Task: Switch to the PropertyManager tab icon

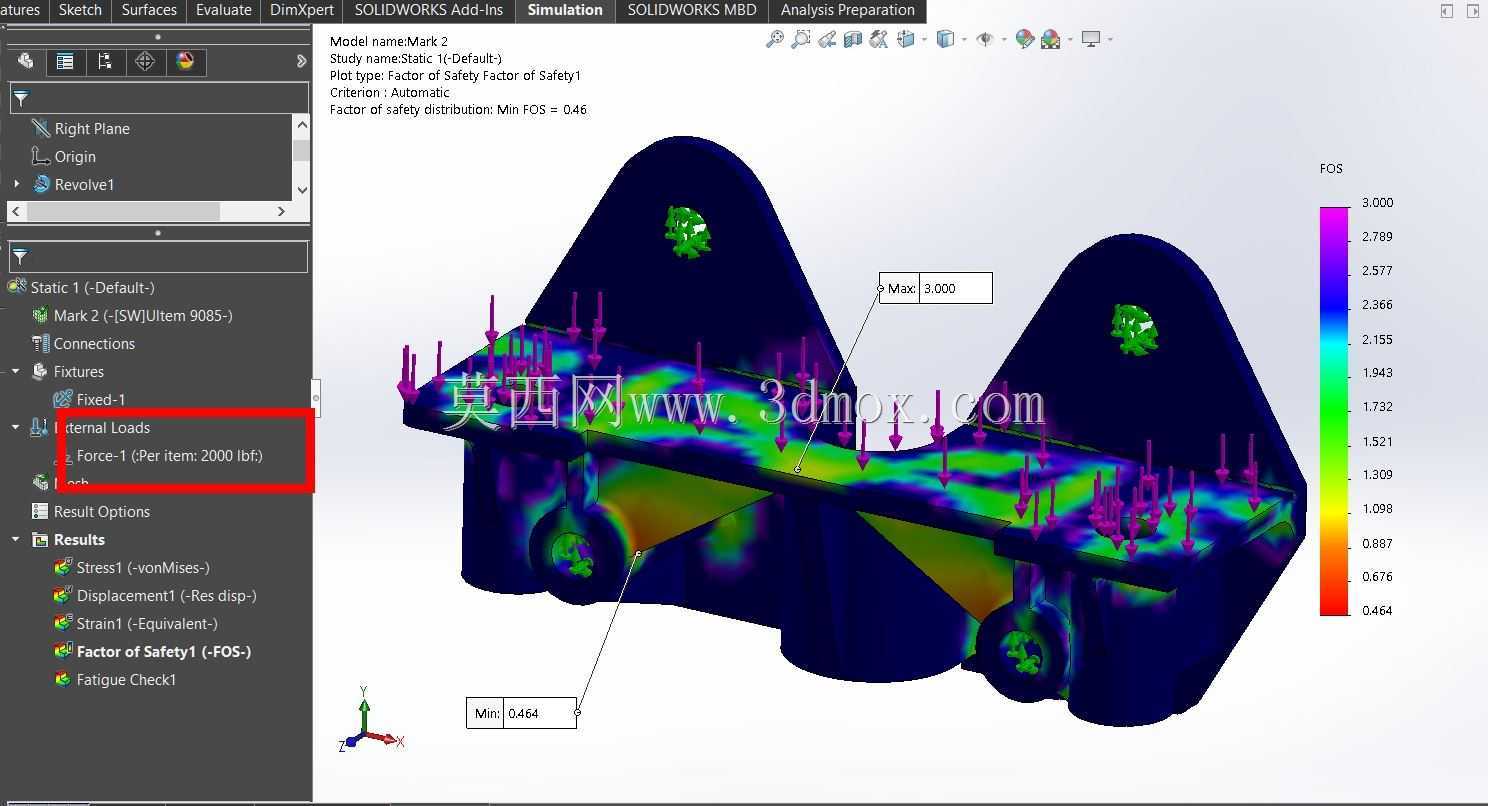Action: [65, 61]
